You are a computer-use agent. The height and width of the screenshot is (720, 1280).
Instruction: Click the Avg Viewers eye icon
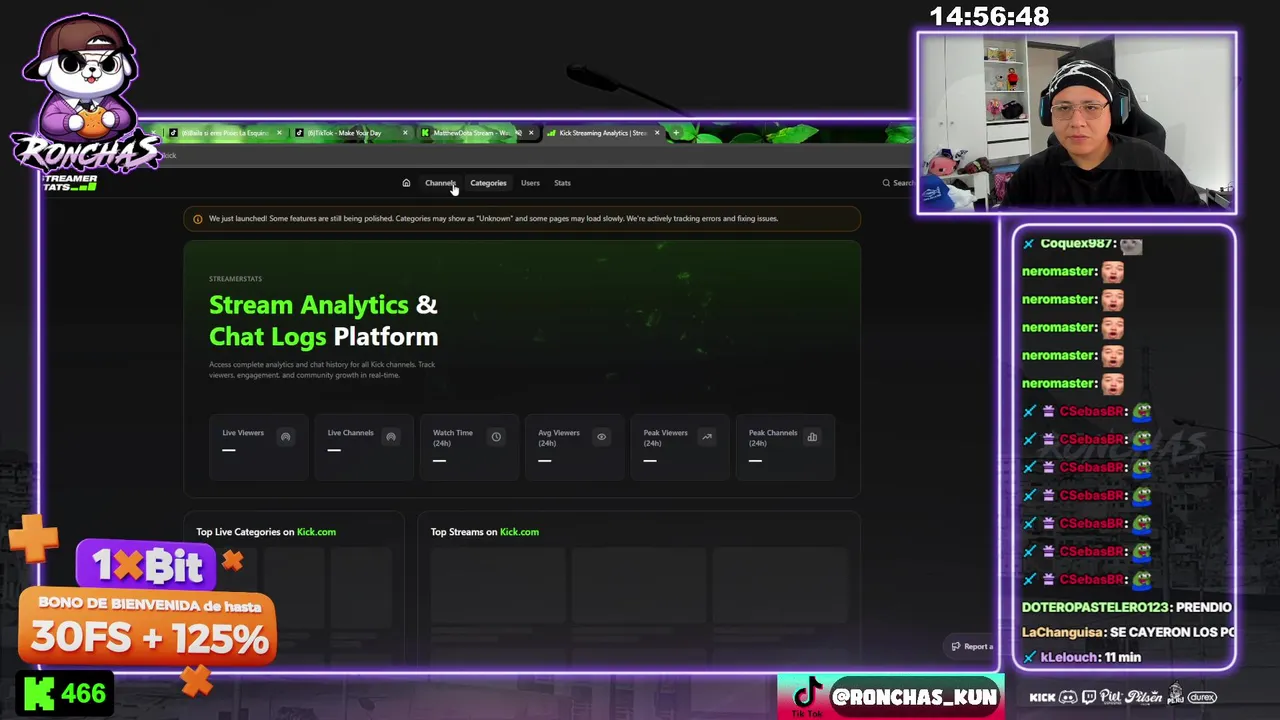pyautogui.click(x=601, y=437)
